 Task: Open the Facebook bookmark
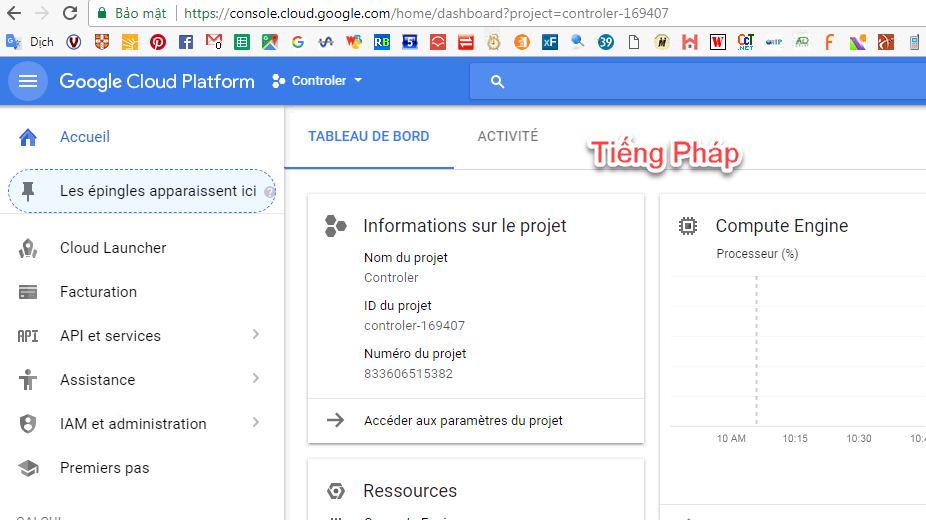pyautogui.click(x=186, y=42)
